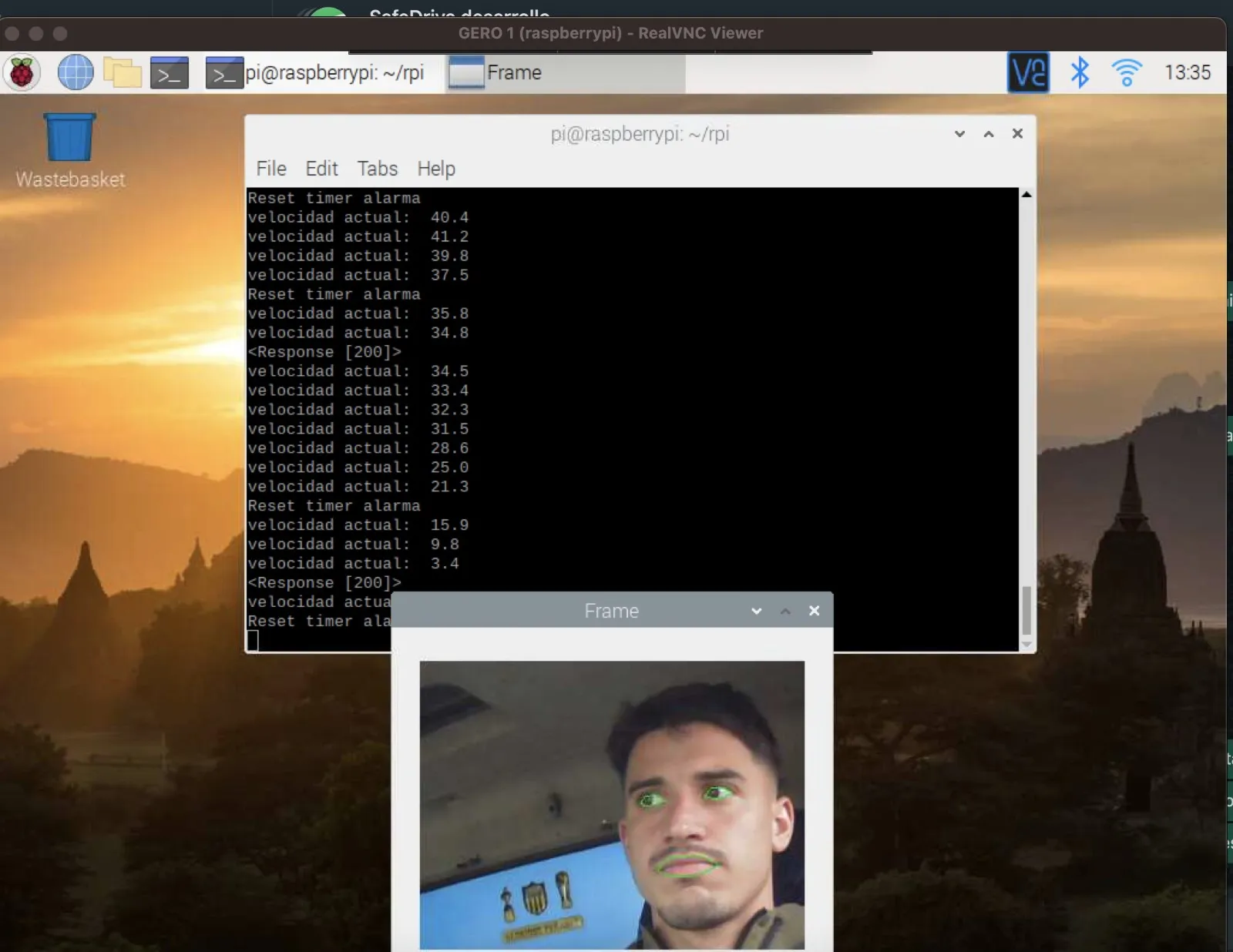1233x952 pixels.
Task: Open the VNC Server tray icon
Action: (x=1028, y=72)
